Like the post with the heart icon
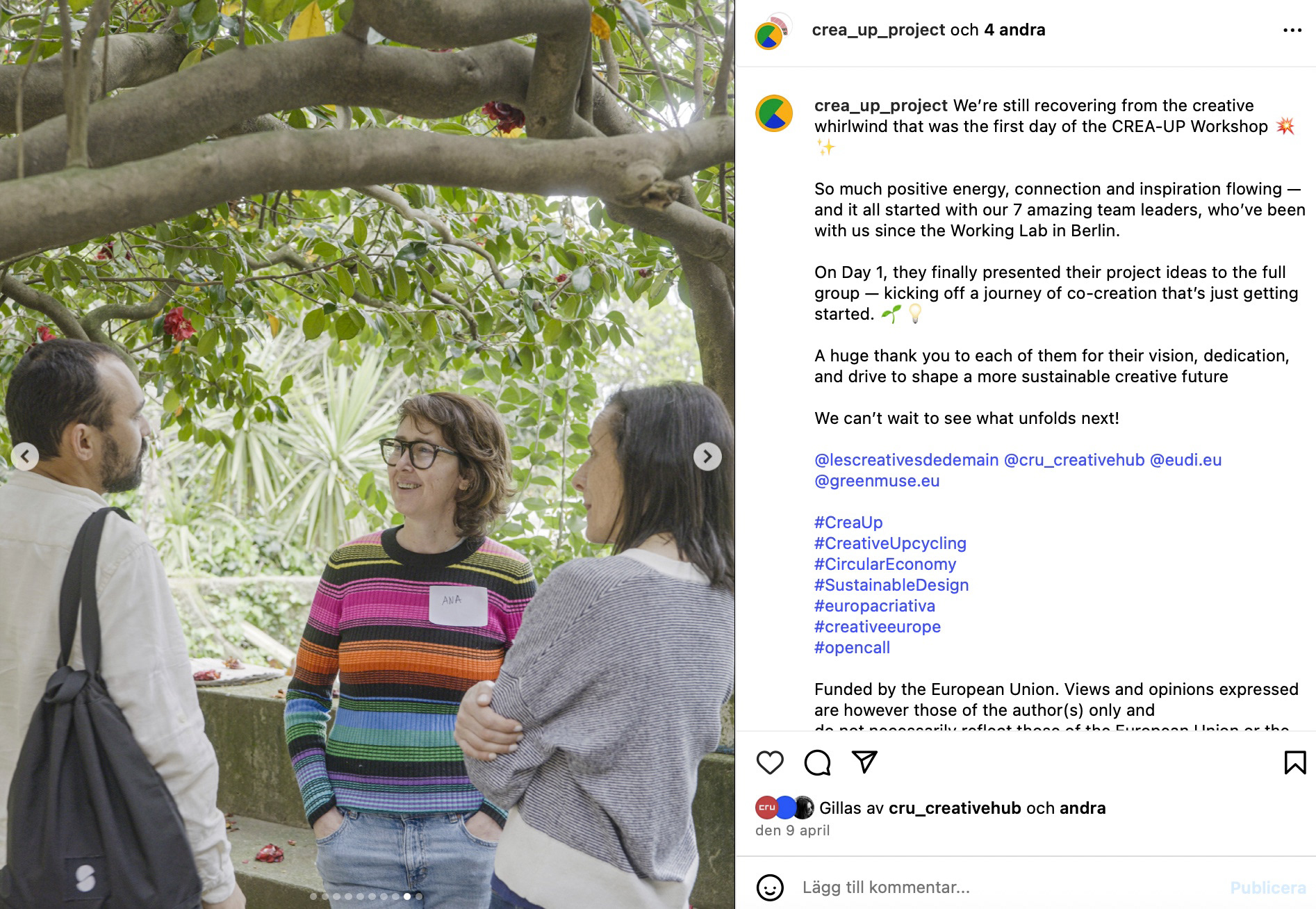Viewport: 1316px width, 909px height. tap(770, 762)
